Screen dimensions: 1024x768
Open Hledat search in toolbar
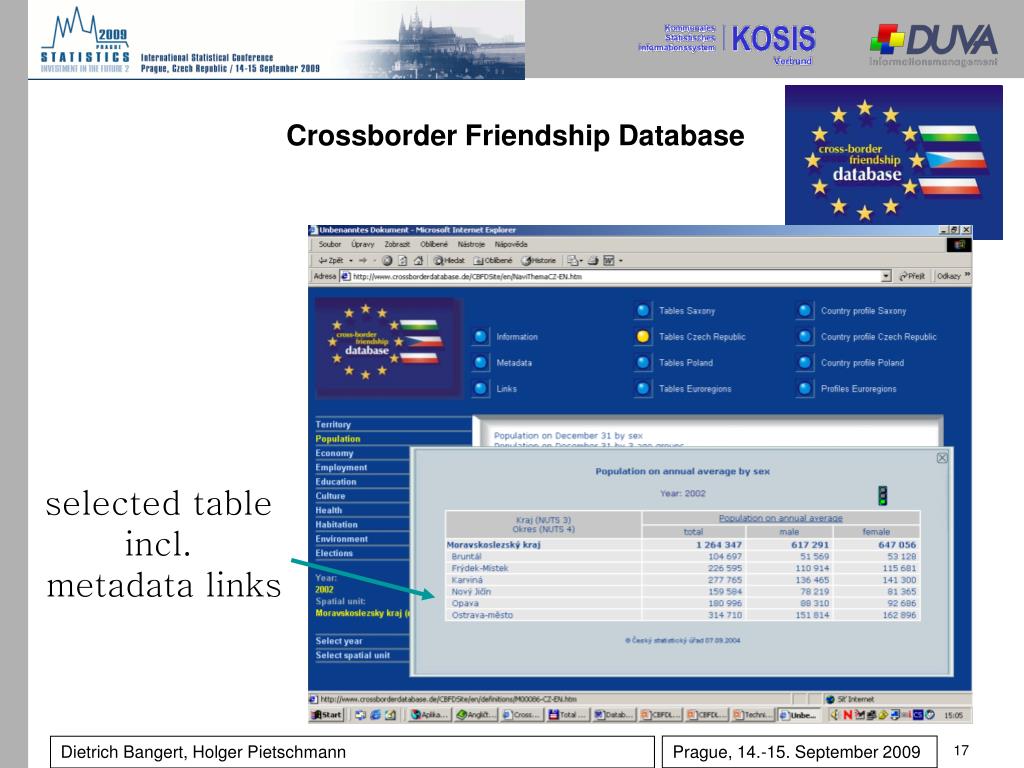click(x=449, y=261)
